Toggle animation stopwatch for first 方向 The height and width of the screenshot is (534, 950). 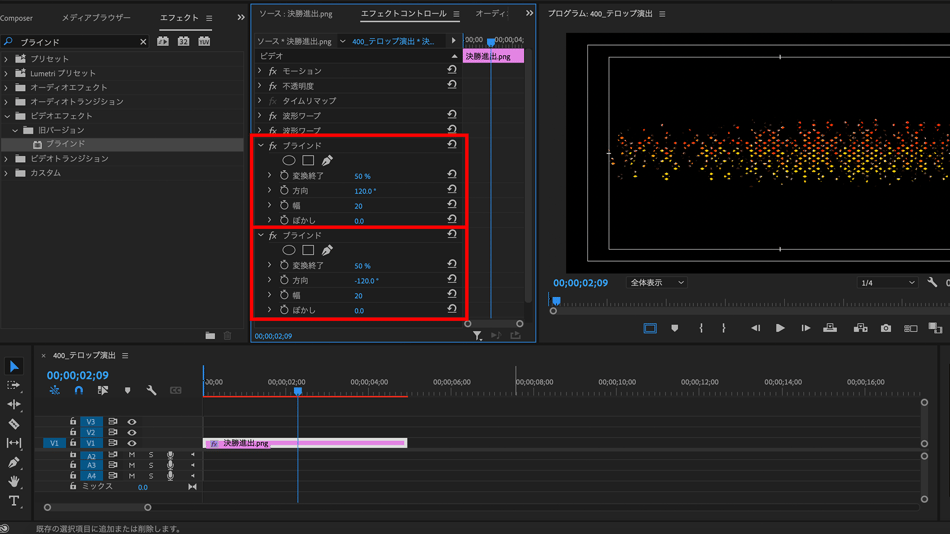[x=284, y=191]
